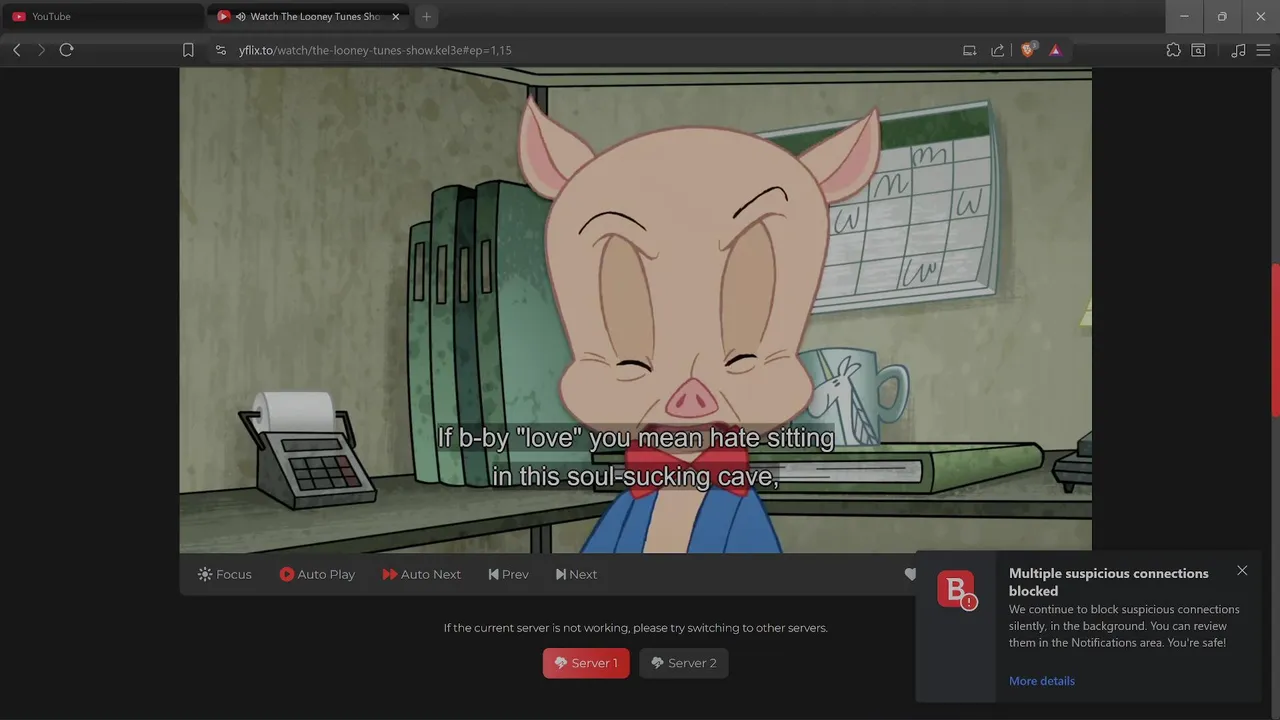
Task: Toggle the browser sidebar panel icon
Action: pyautogui.click(x=1198, y=50)
